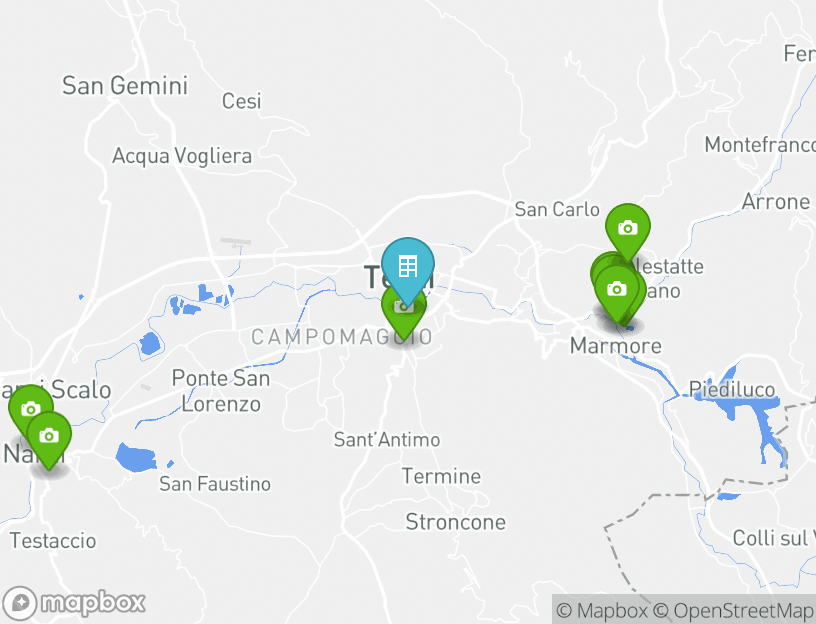Select the Ponte San Lorenzo label

pos(221,391)
